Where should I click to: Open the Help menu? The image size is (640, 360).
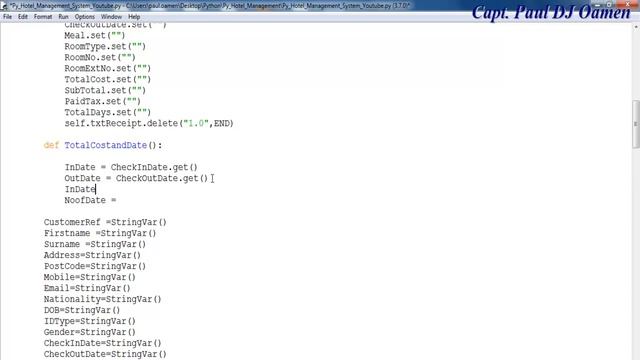(134, 17)
